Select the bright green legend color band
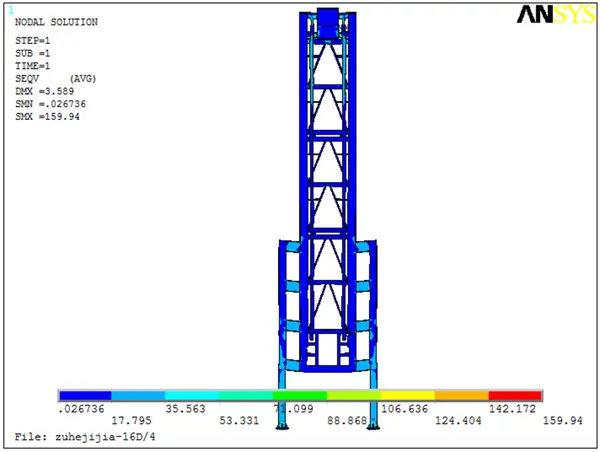This screenshot has height=452, width=600. click(x=300, y=396)
